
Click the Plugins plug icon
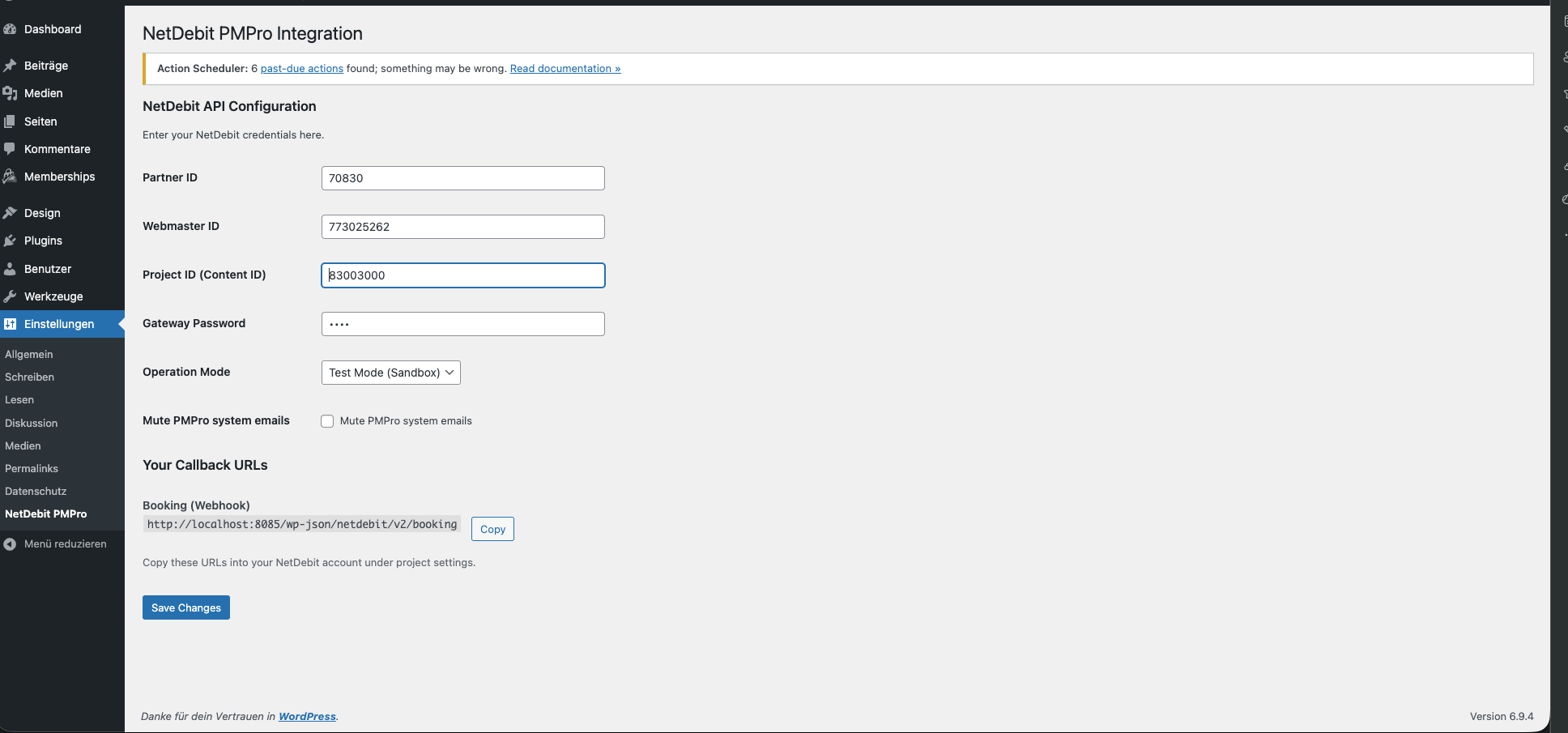click(x=10, y=241)
